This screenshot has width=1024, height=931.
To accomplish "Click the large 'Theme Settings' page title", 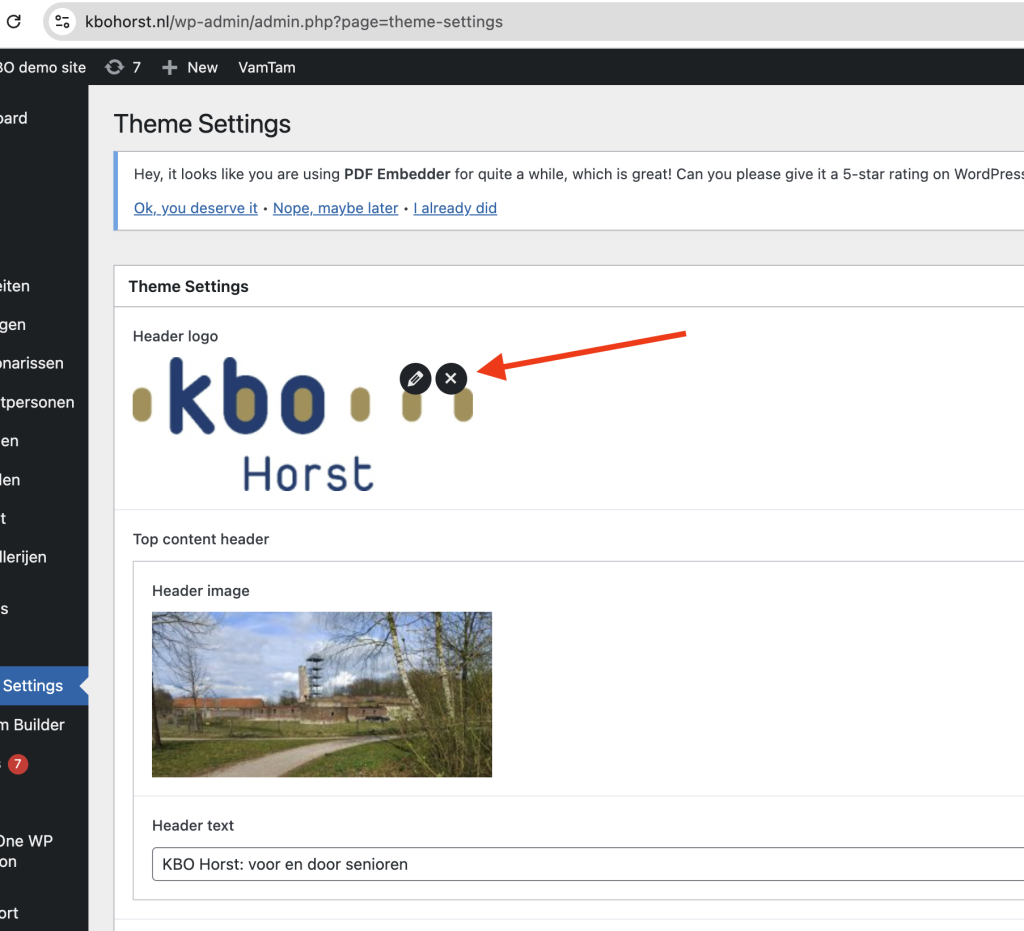I will [x=202, y=124].
